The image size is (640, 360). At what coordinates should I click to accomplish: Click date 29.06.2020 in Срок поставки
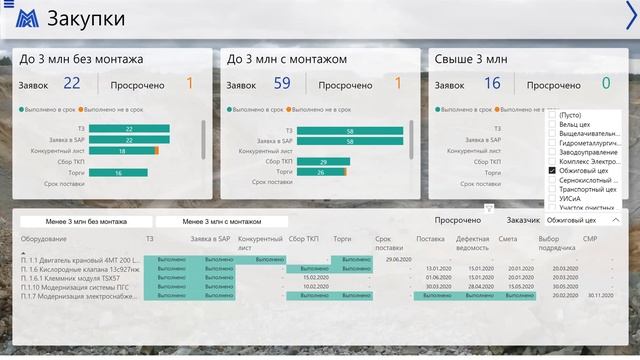point(398,260)
